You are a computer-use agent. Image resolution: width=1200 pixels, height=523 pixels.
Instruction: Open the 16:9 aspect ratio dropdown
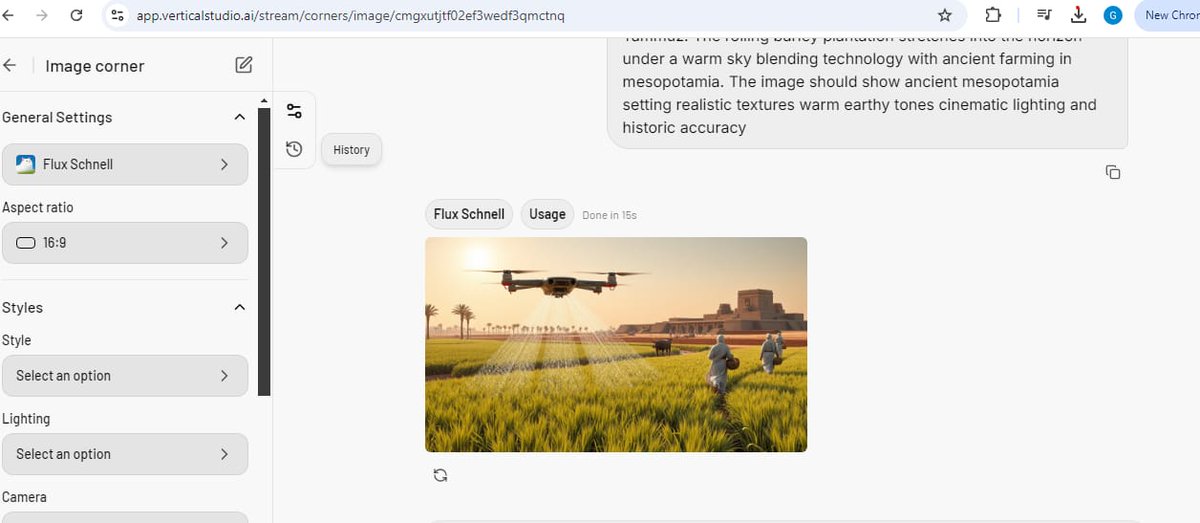click(x=125, y=243)
